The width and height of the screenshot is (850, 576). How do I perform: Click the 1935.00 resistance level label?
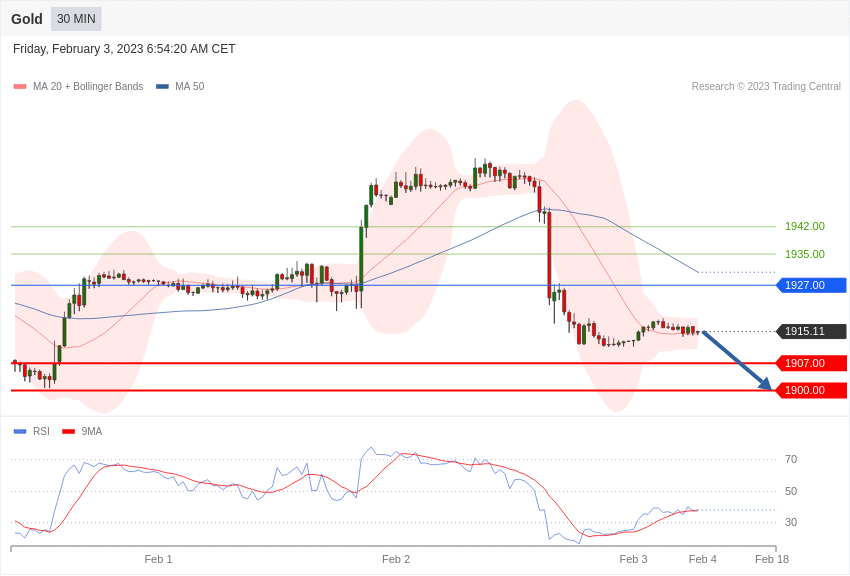click(x=805, y=254)
